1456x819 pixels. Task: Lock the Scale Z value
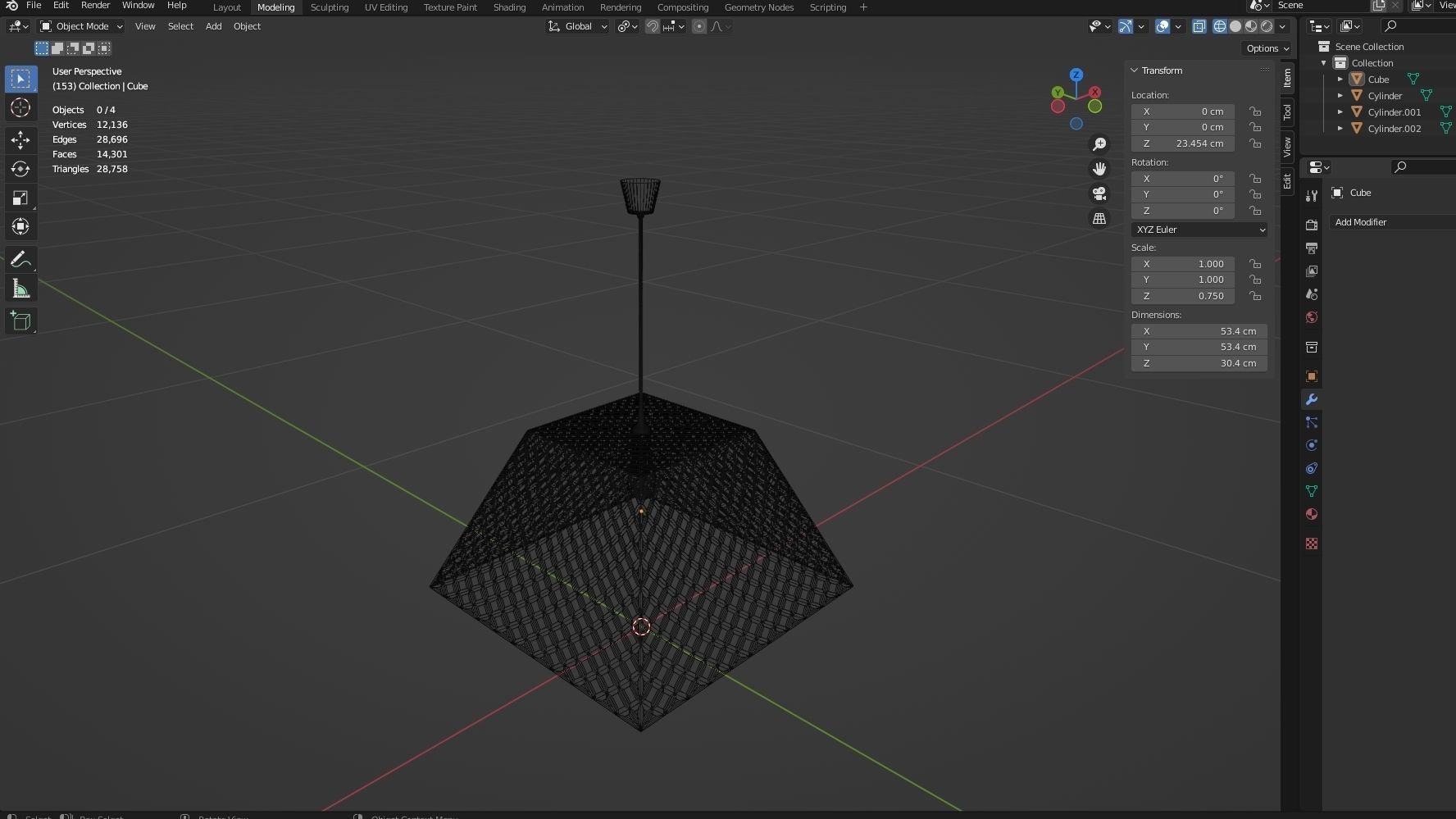pos(1255,296)
